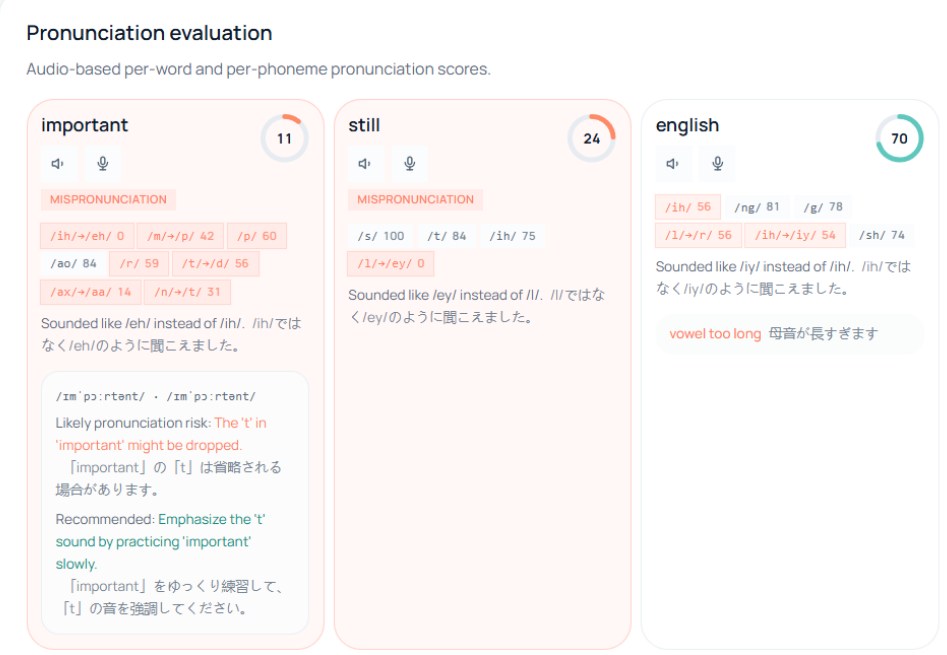Click MISPRONUNCIATION tag on 'important' card
This screenshot has height=655, width=947.
(108, 200)
